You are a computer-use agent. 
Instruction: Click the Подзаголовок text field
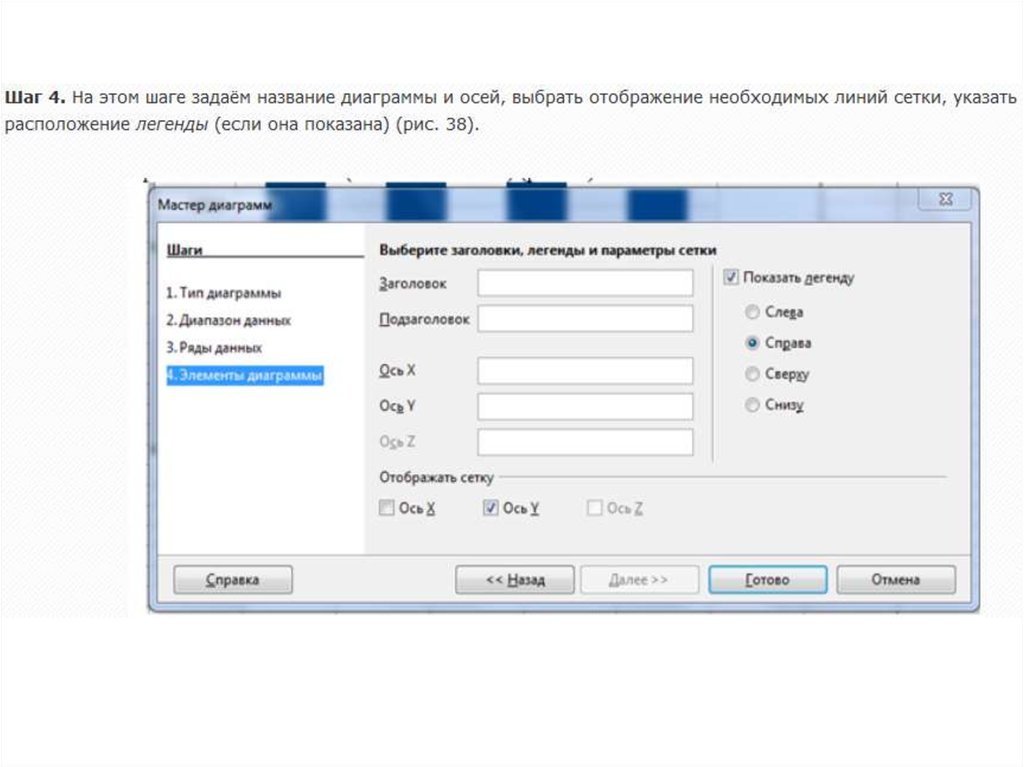pyautogui.click(x=585, y=319)
